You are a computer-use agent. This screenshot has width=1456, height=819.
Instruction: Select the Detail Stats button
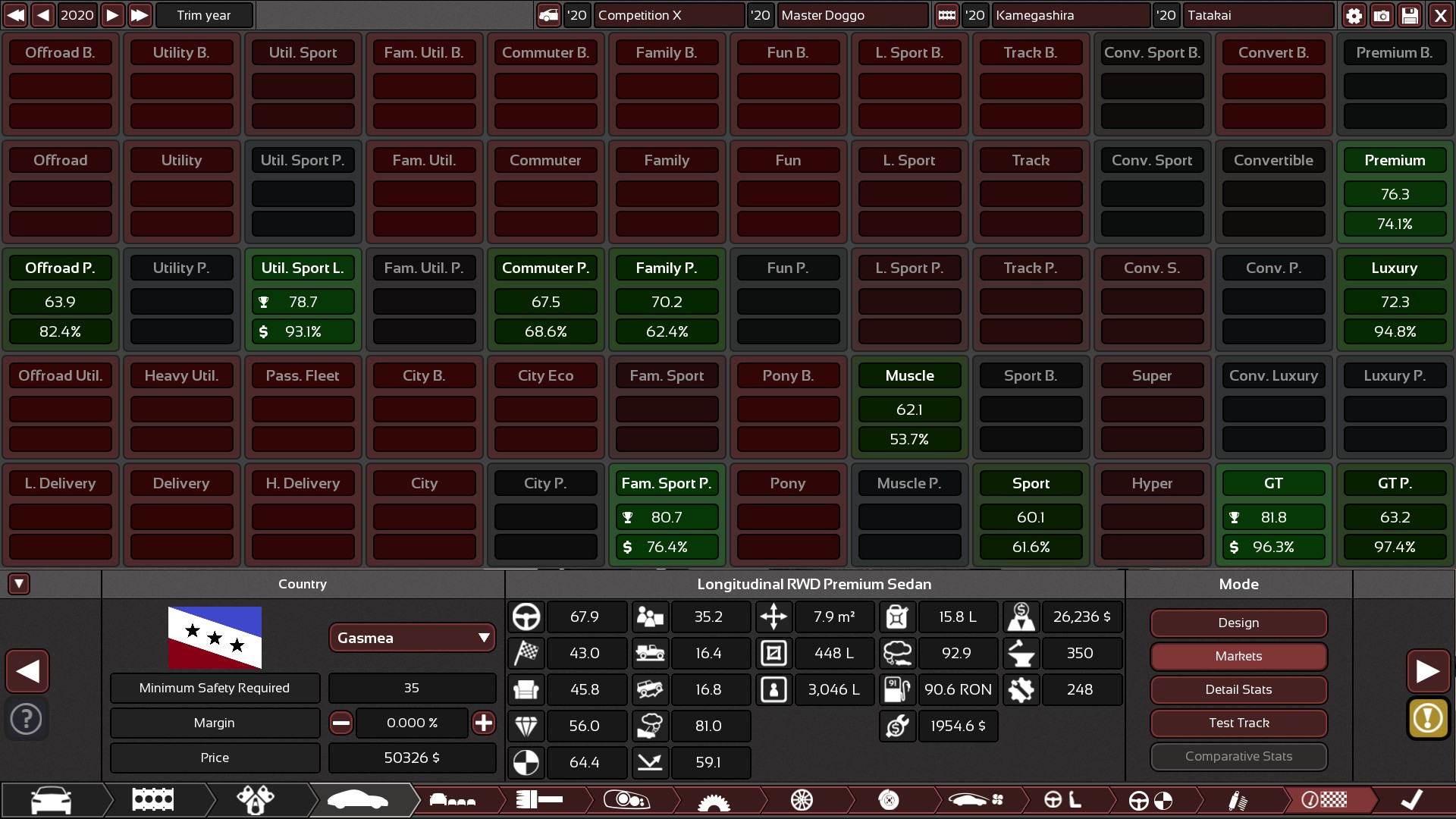point(1237,688)
